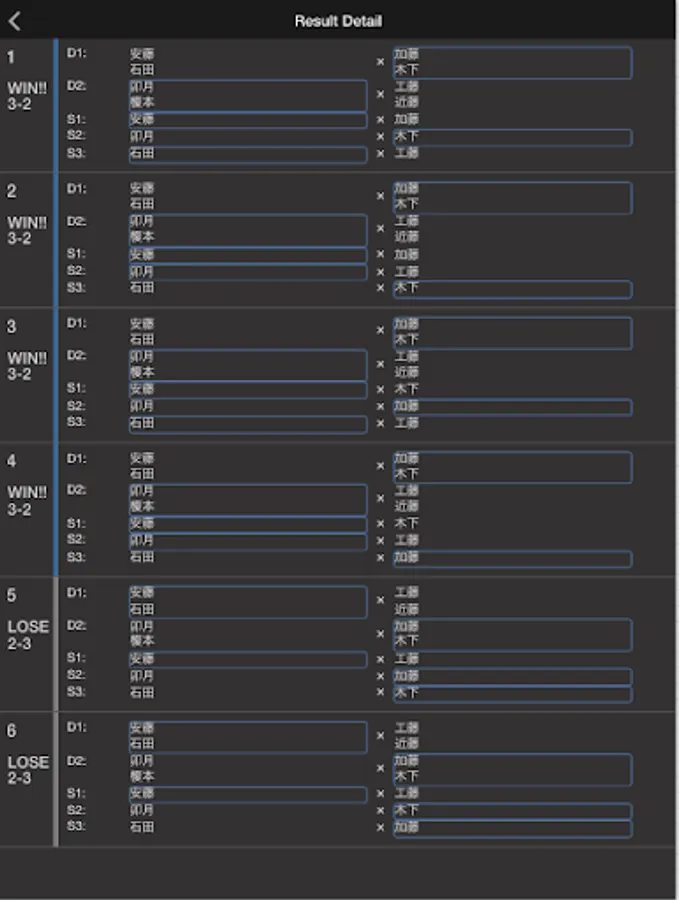Select winner 卯月 in result 2 S2
Screen dimensions: 679x900
[x=248, y=272]
